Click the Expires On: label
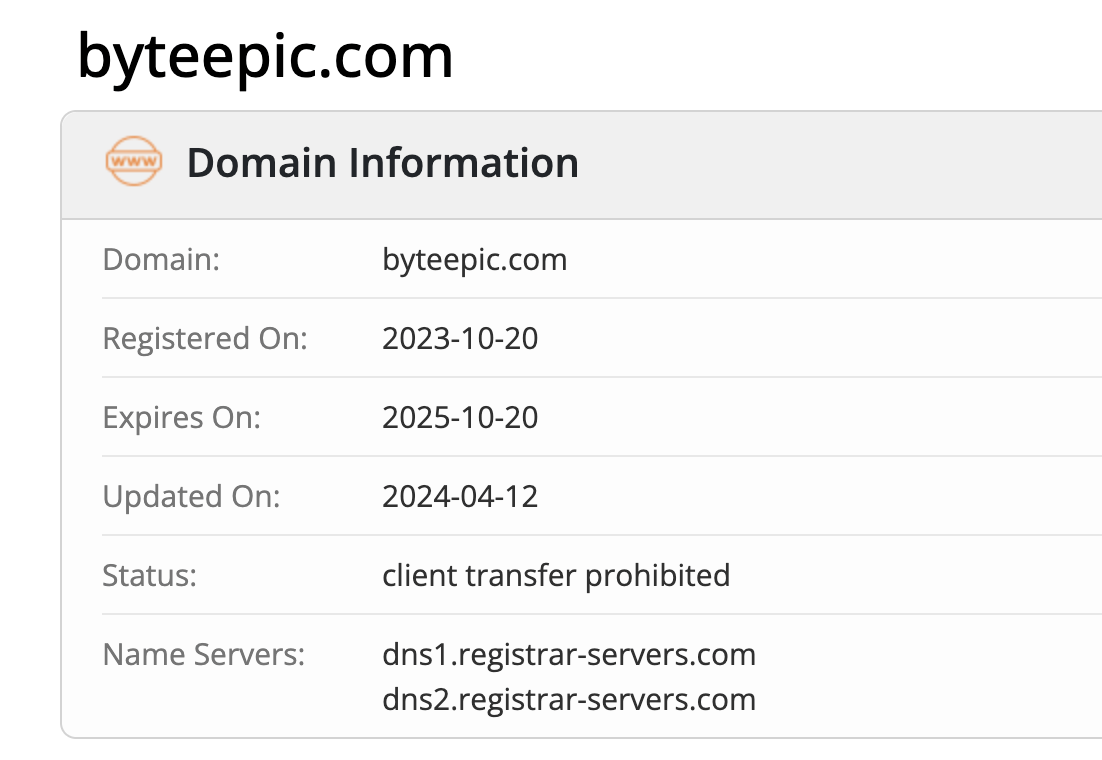 181,418
